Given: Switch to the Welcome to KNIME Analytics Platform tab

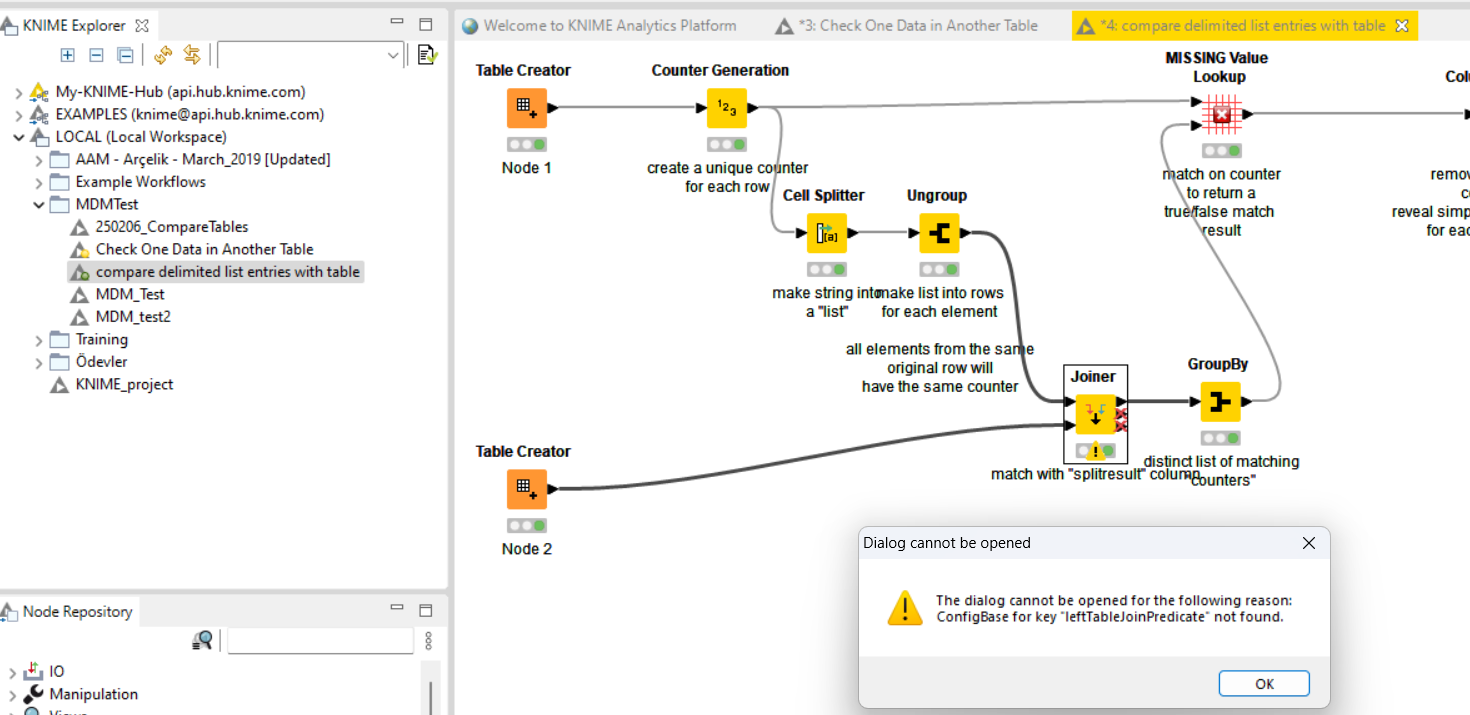Looking at the screenshot, I should (x=599, y=26).
